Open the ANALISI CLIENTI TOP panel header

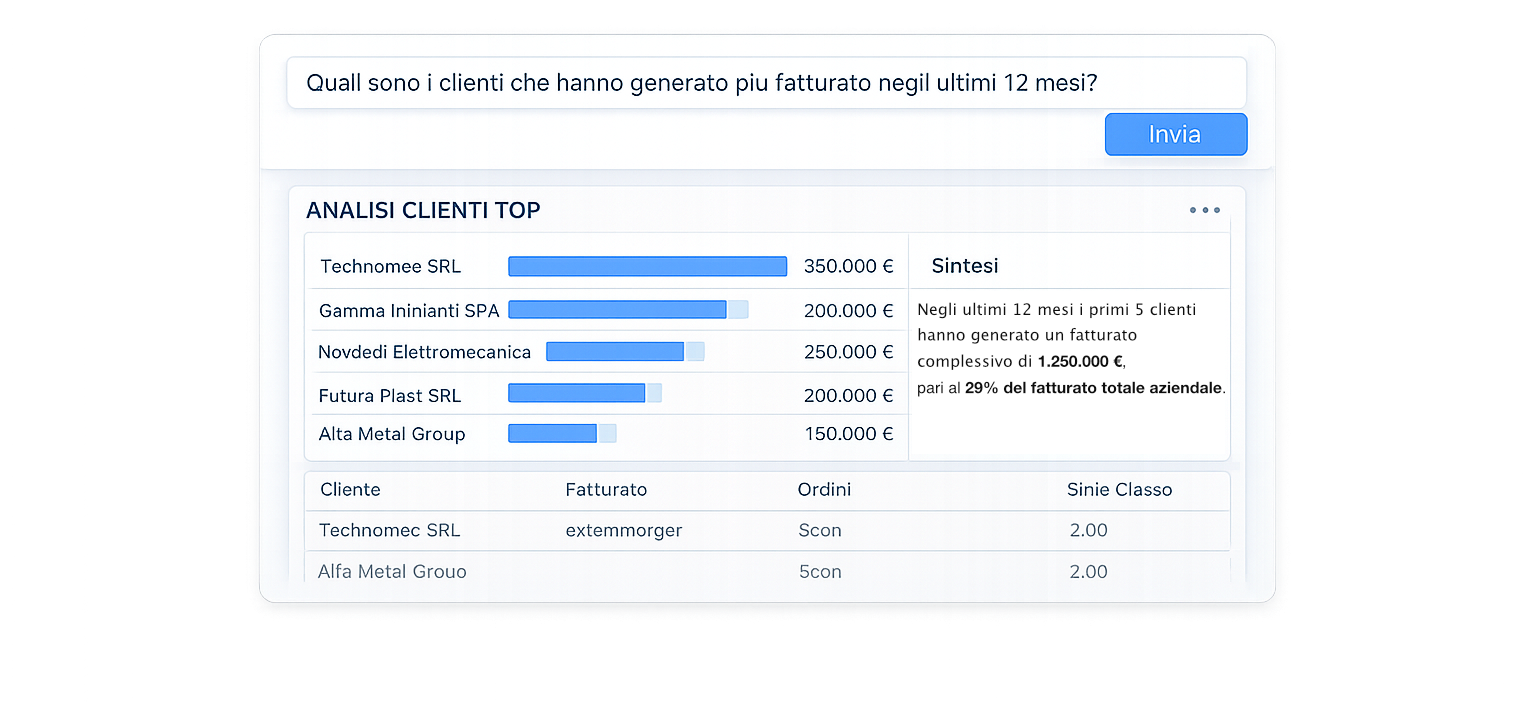point(423,211)
